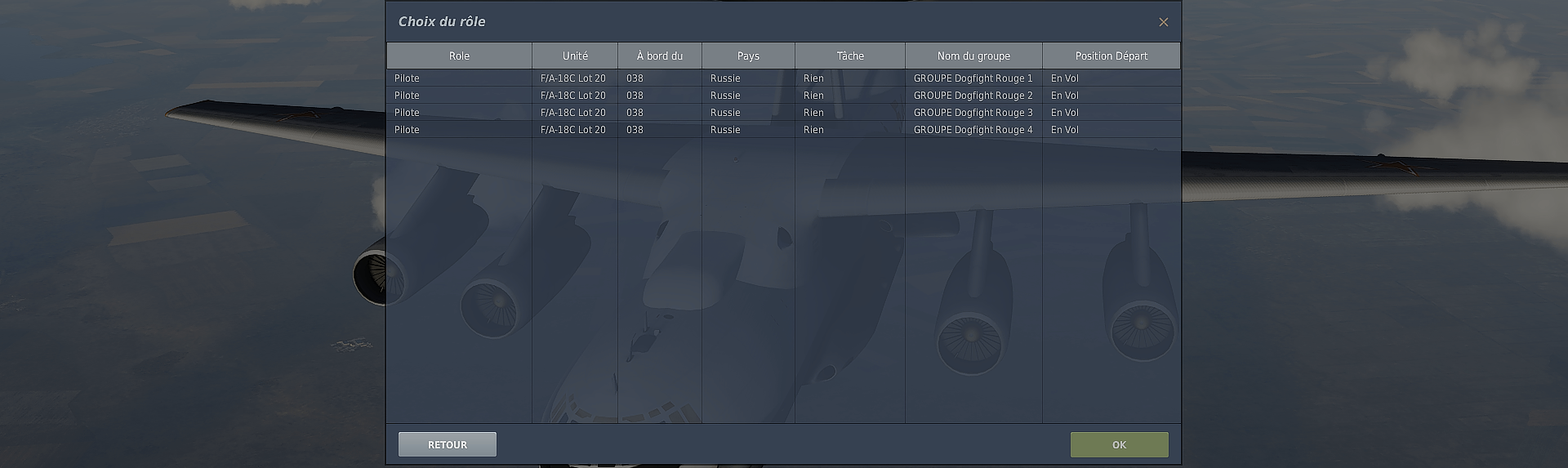The image size is (1568, 468).
Task: Select GROUPE Dogfight Rouge 4 row
Action: point(783,130)
